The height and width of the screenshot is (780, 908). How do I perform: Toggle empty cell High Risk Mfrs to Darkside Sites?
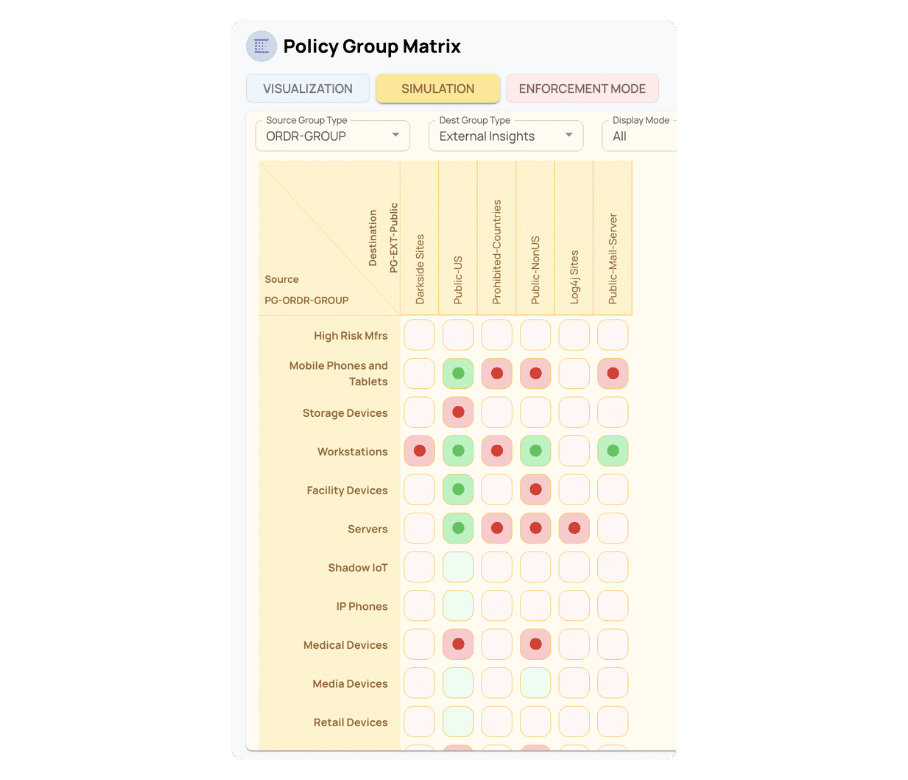[419, 335]
